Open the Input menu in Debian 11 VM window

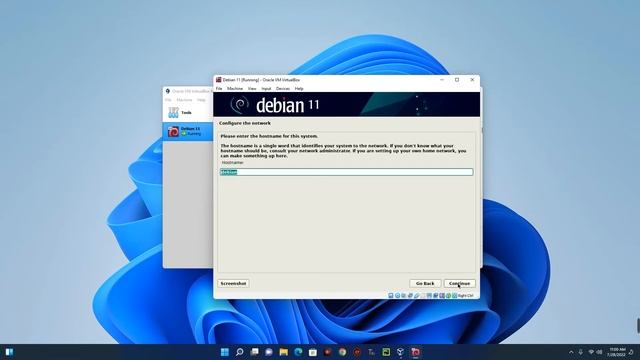tap(267, 89)
